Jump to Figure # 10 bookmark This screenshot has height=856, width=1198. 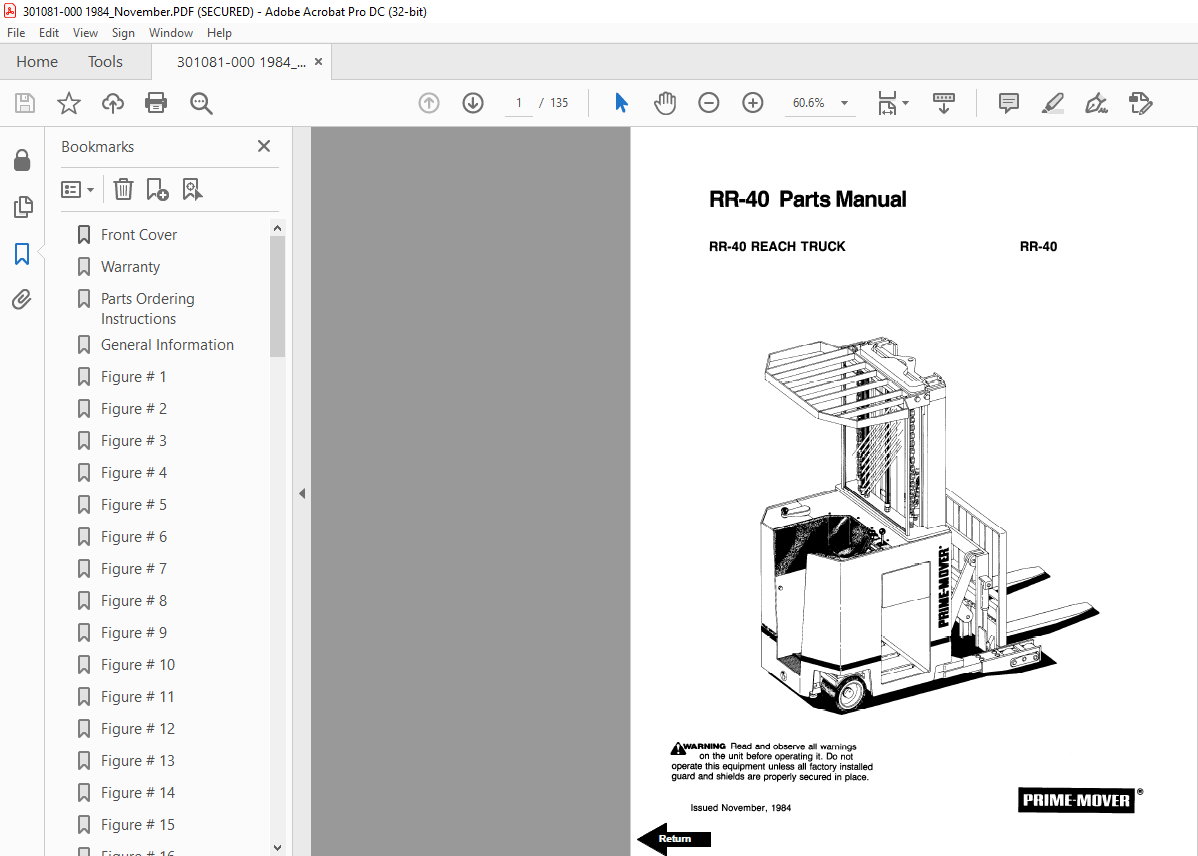138,666
